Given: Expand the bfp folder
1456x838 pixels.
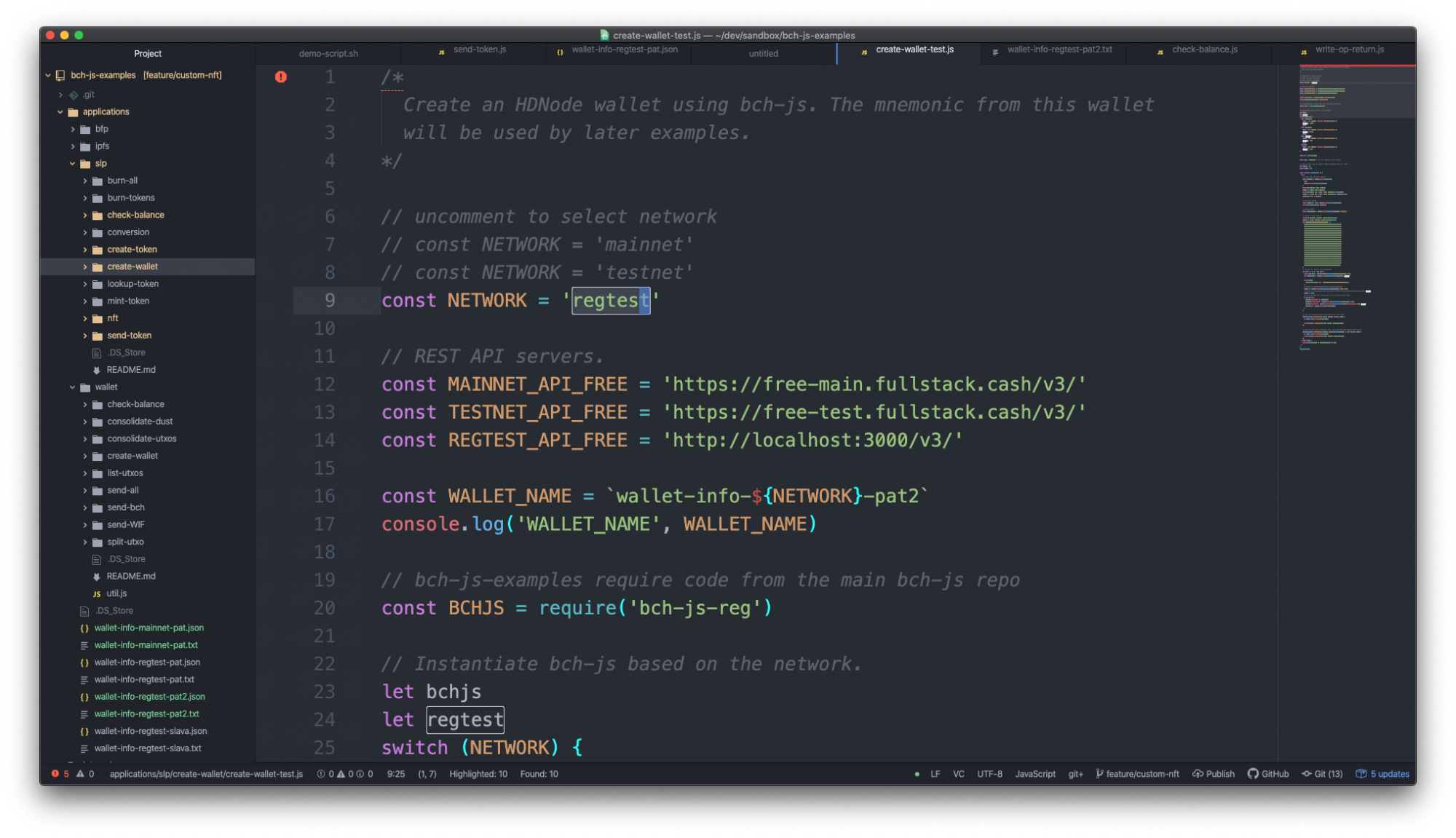Looking at the screenshot, I should [x=73, y=130].
